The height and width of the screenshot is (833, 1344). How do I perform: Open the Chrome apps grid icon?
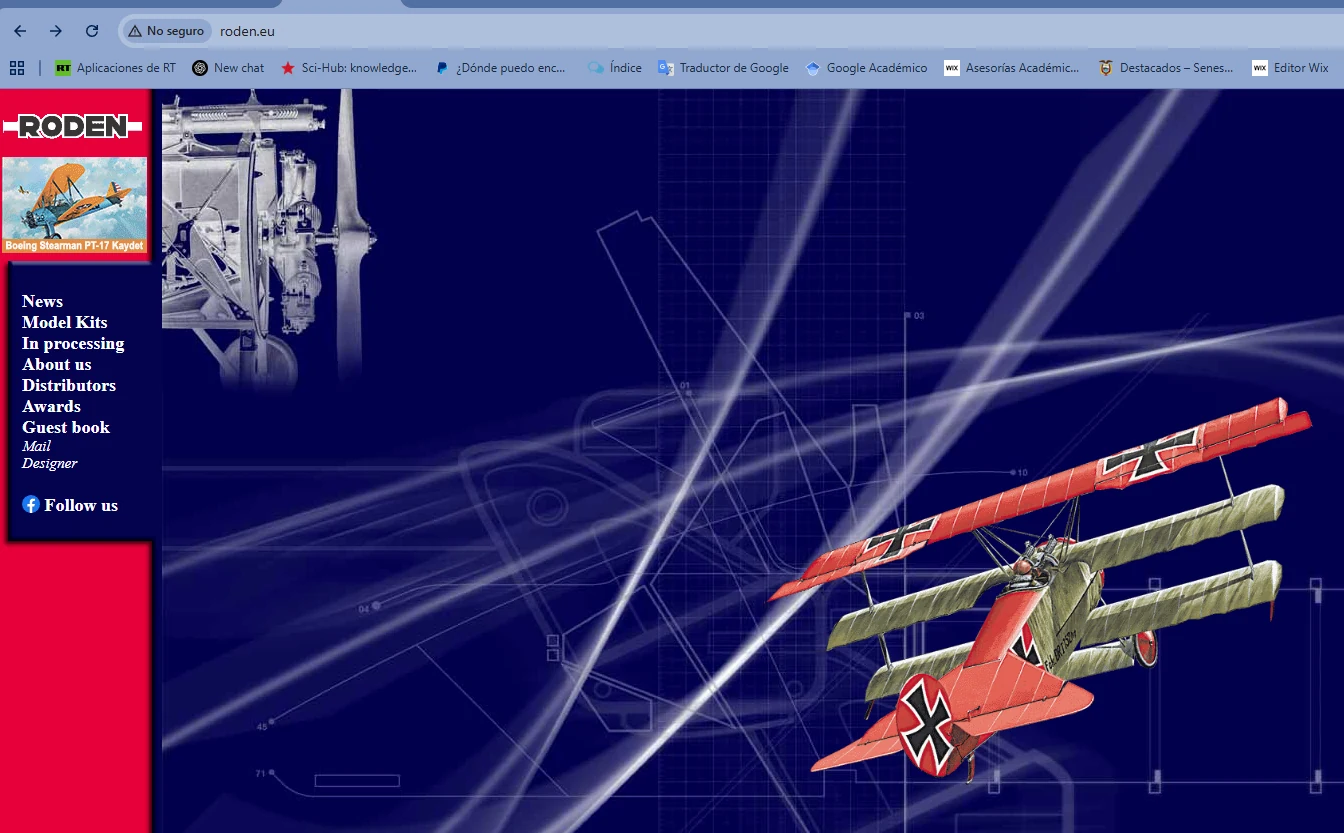click(17, 68)
